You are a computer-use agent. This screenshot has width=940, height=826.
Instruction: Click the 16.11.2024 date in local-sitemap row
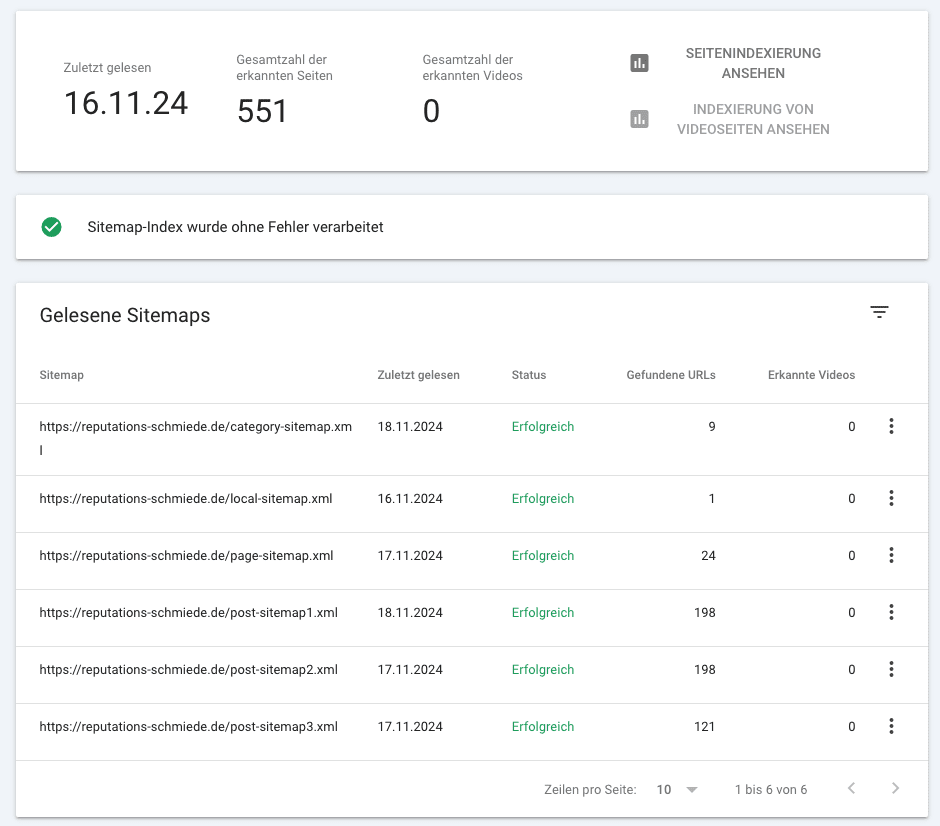410,499
